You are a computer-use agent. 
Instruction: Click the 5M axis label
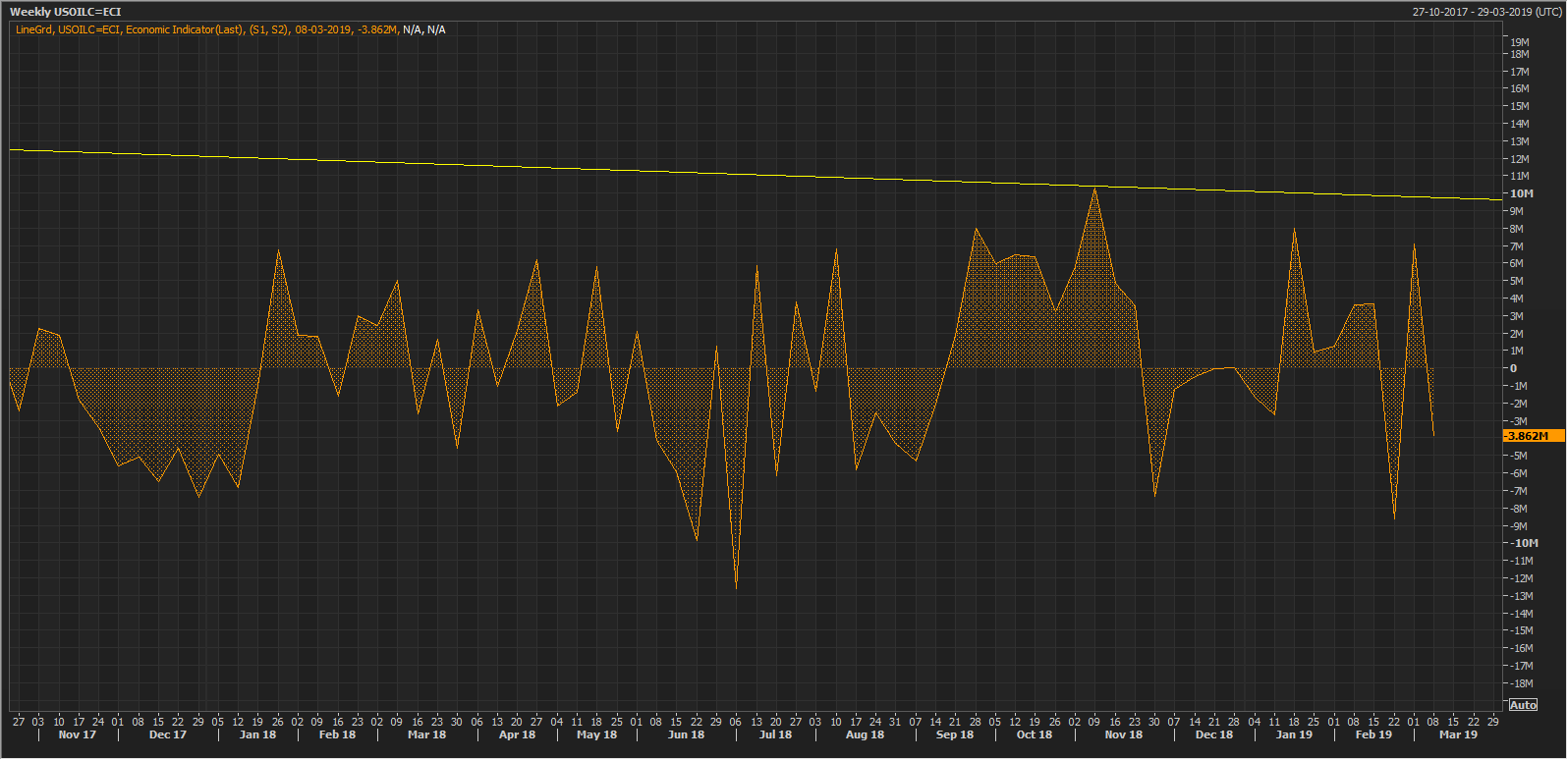pyautogui.click(x=1517, y=281)
